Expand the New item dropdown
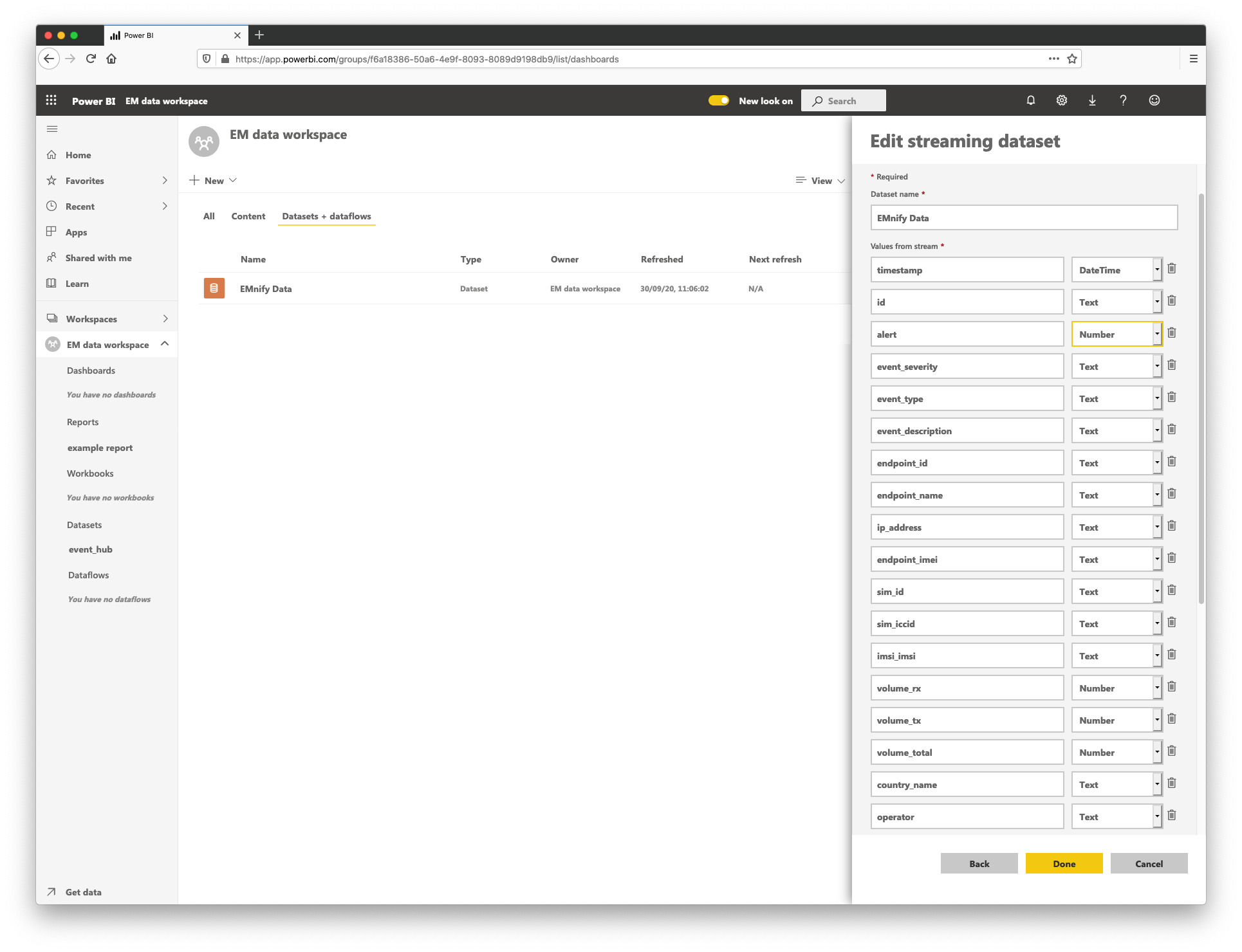 (x=214, y=181)
